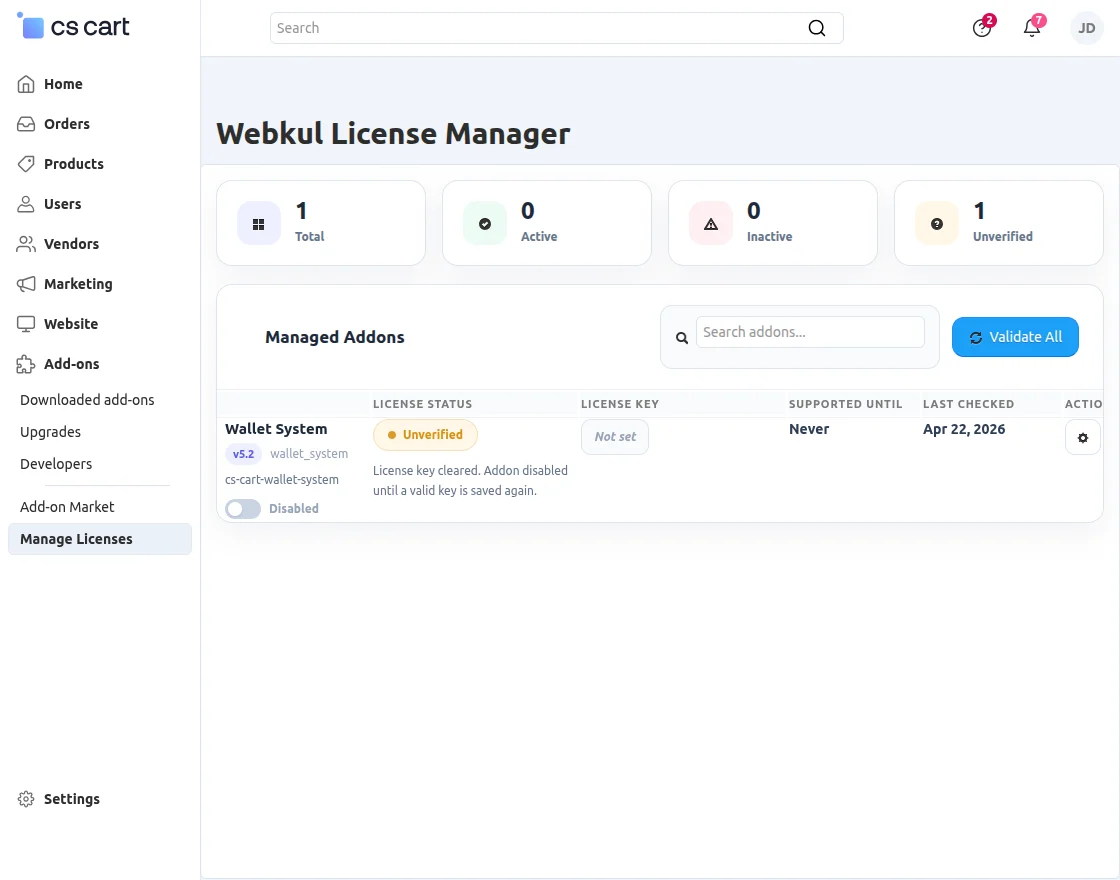
Task: Select Manage Licenses in sidebar
Action: [x=76, y=539]
